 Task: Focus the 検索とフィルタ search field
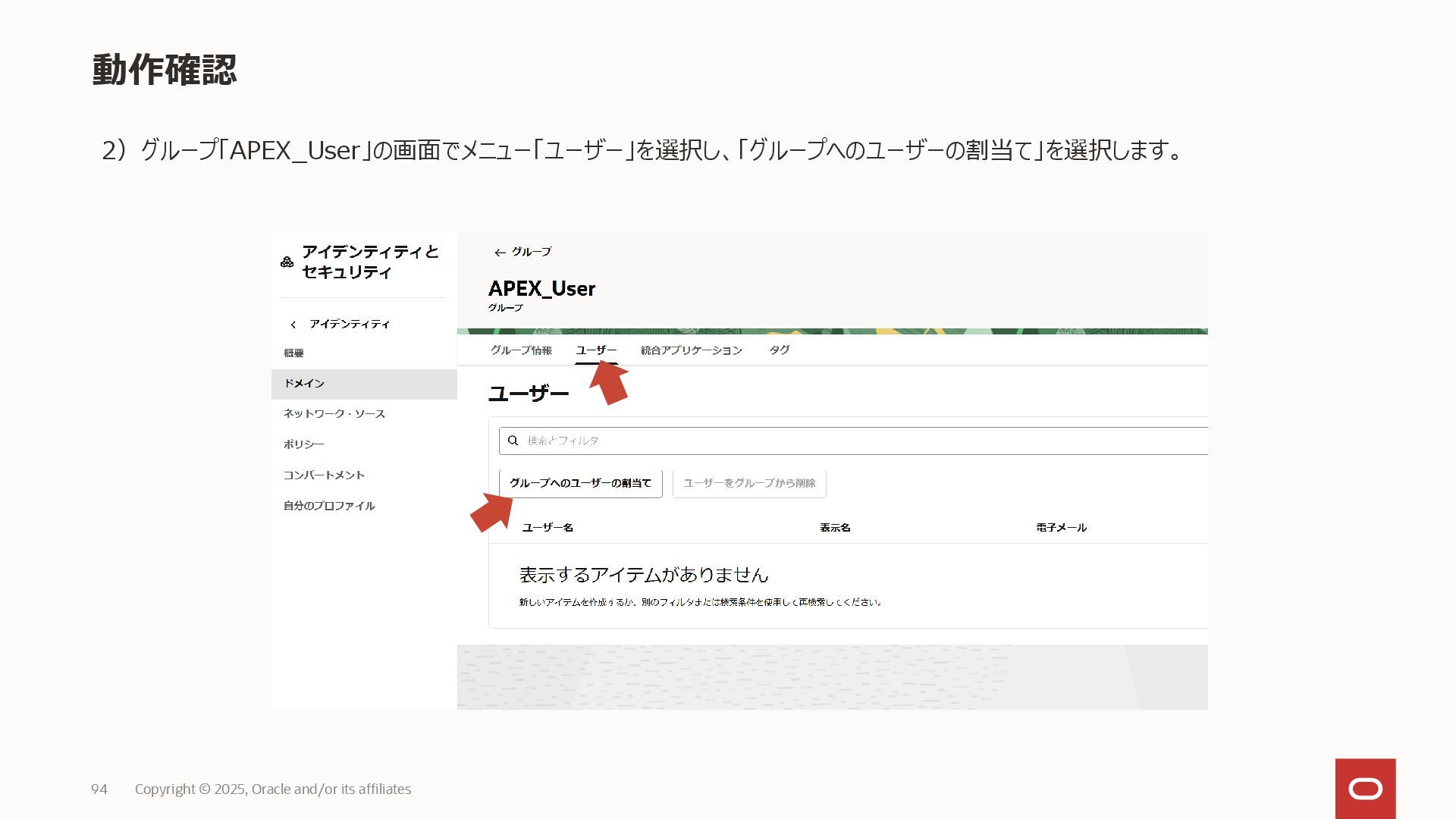point(853,441)
